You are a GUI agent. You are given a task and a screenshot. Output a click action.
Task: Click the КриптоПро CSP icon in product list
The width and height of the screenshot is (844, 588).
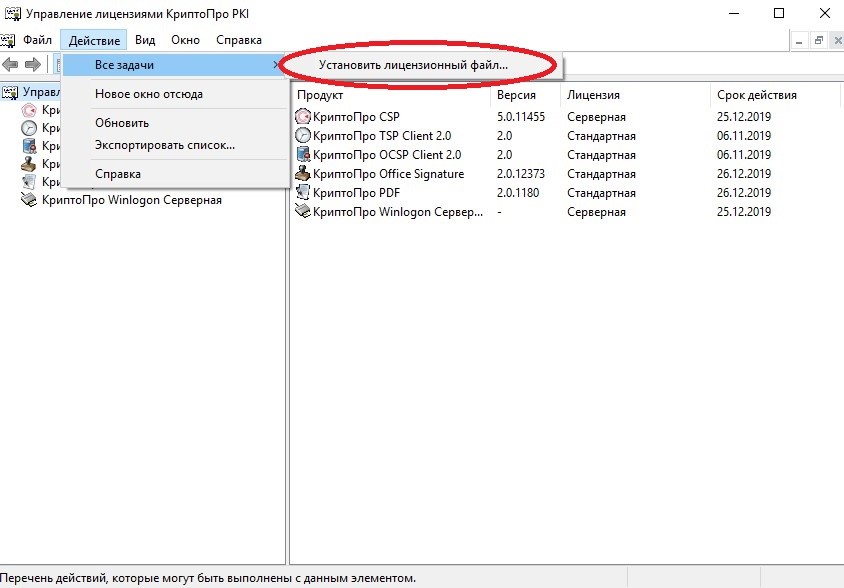(303, 116)
